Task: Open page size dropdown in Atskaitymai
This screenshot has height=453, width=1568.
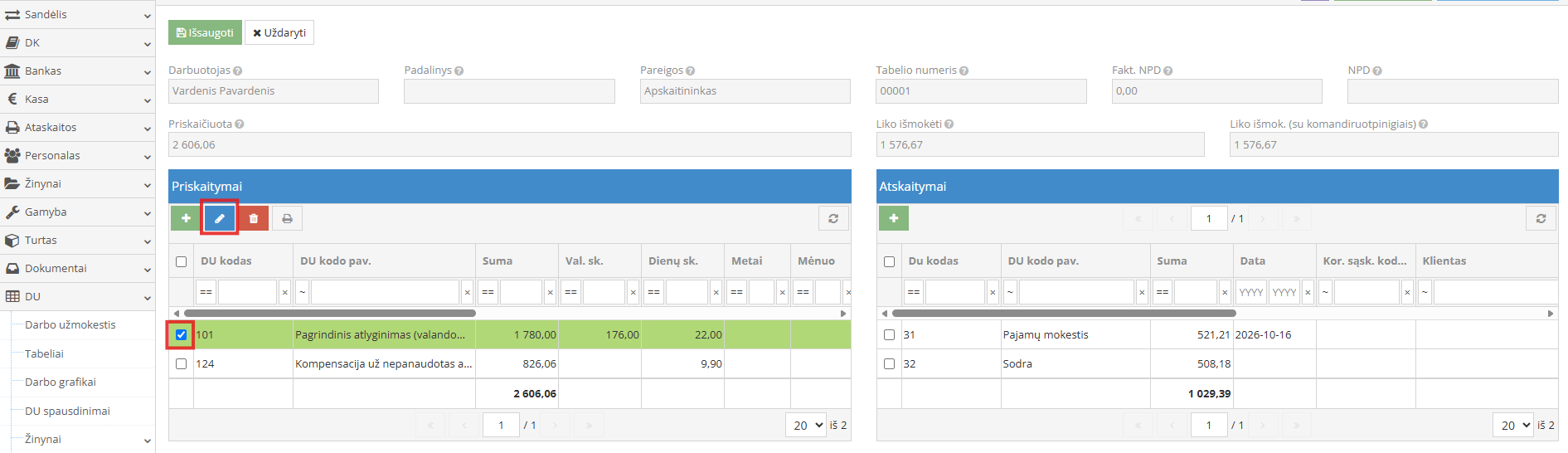Action: [1513, 425]
